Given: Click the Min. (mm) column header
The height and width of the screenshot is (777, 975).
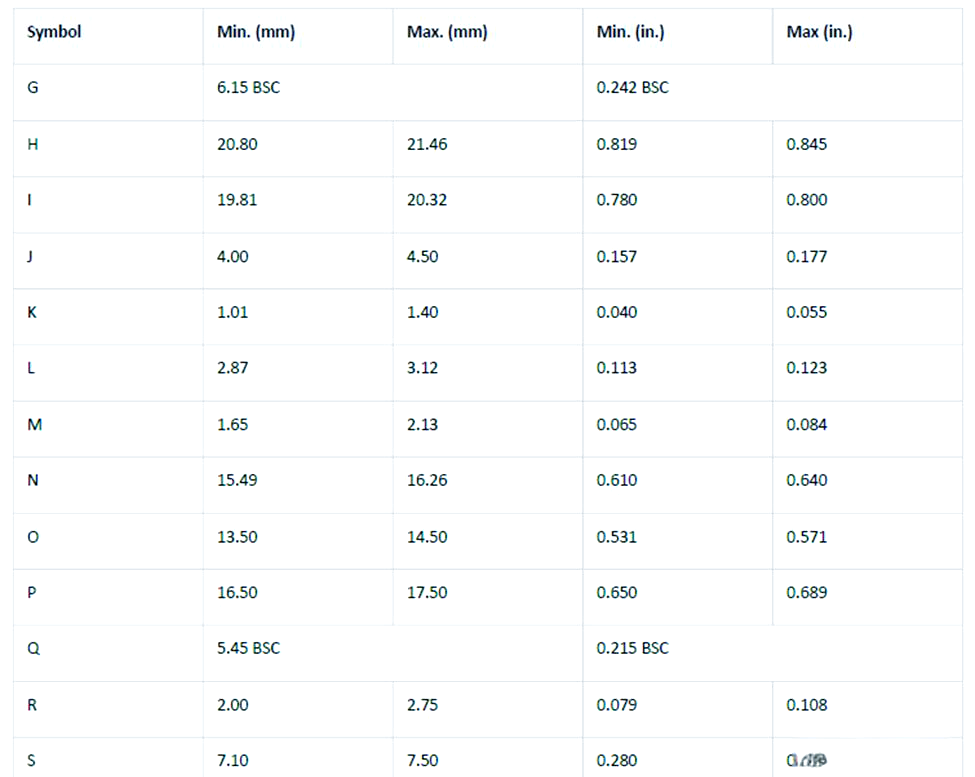Looking at the screenshot, I should (256, 32).
